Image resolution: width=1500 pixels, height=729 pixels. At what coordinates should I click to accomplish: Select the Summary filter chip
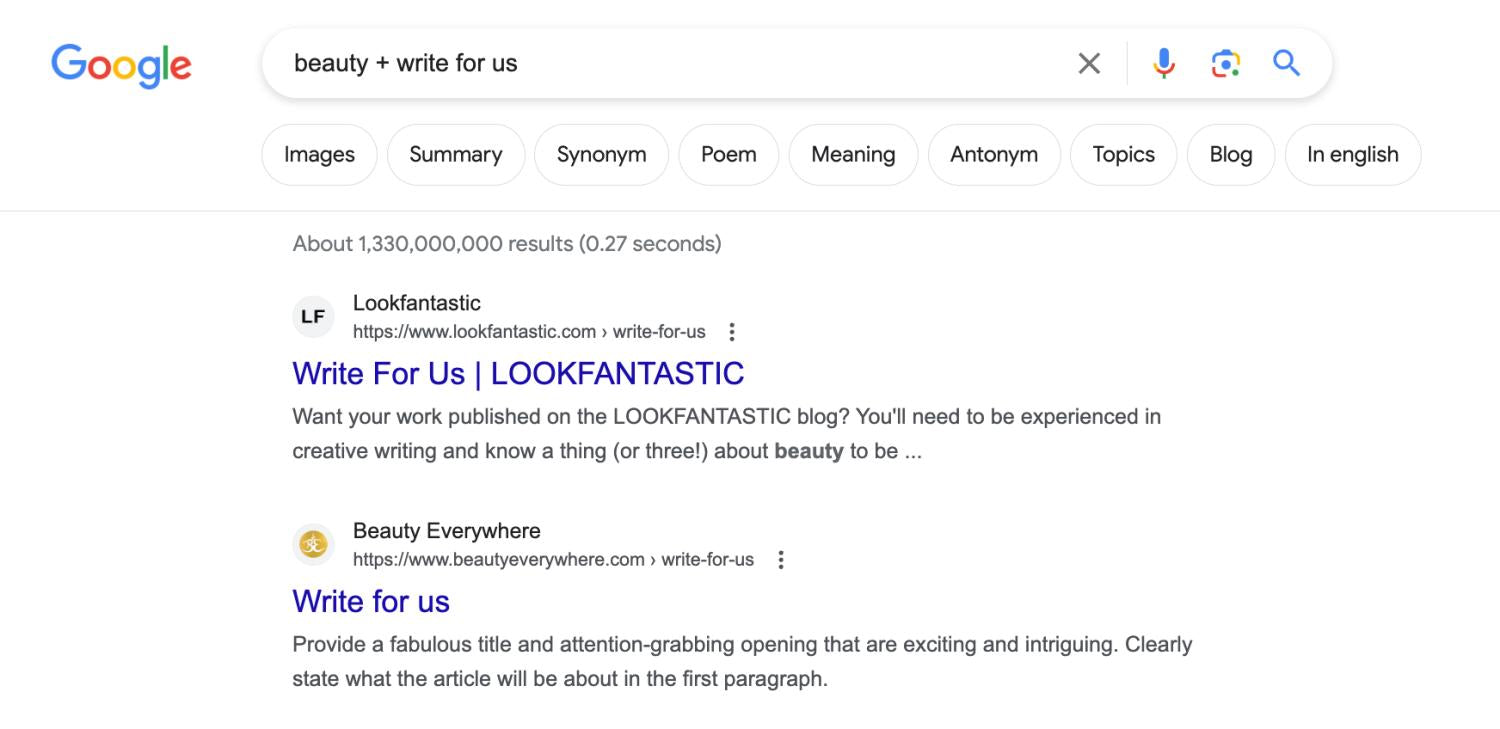[456, 155]
